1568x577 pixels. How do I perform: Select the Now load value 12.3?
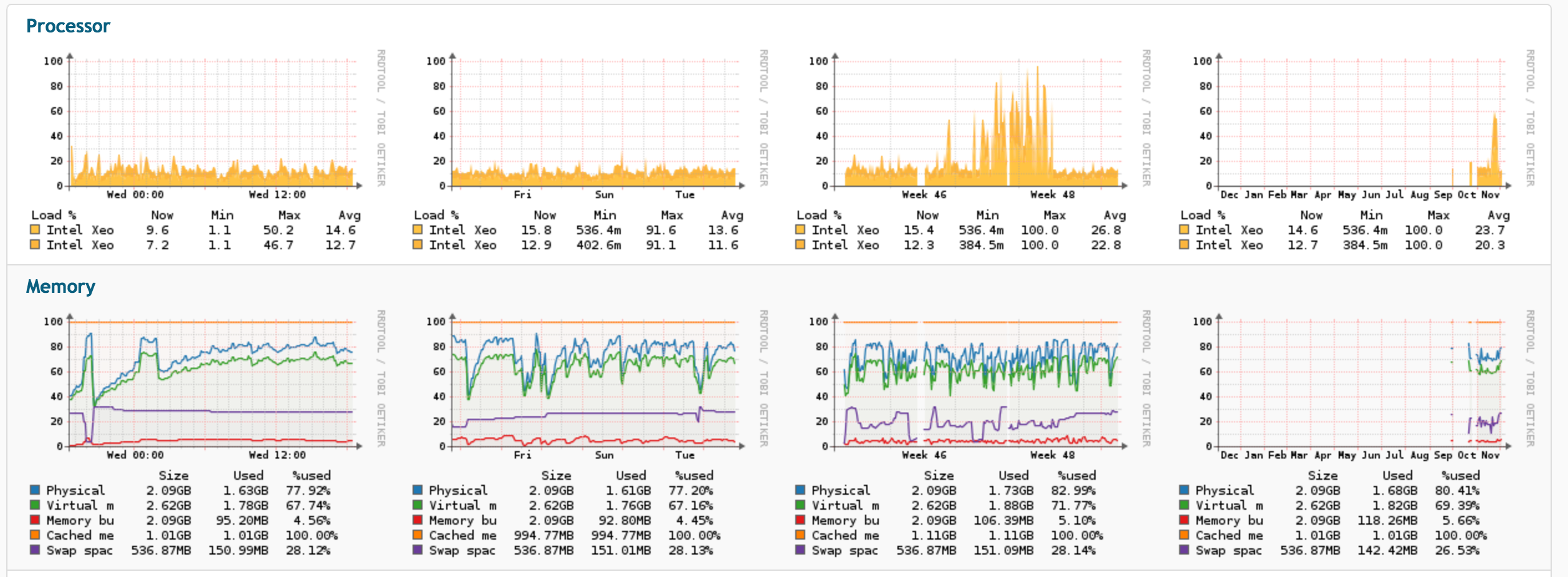coord(919,245)
